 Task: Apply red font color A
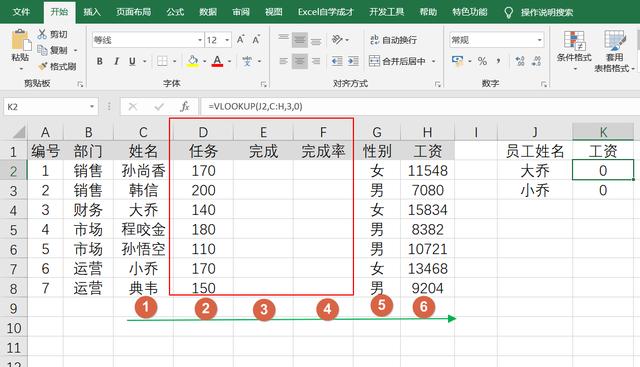pos(218,61)
